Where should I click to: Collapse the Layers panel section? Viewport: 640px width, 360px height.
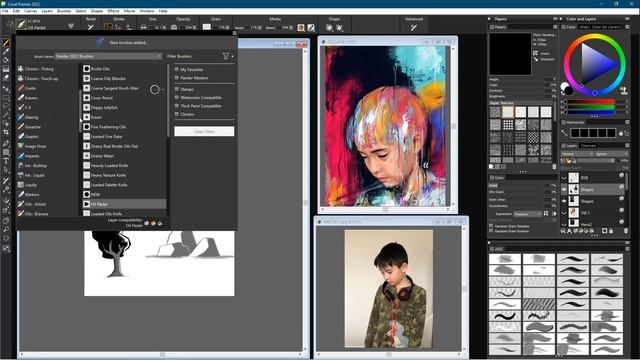click(564, 146)
